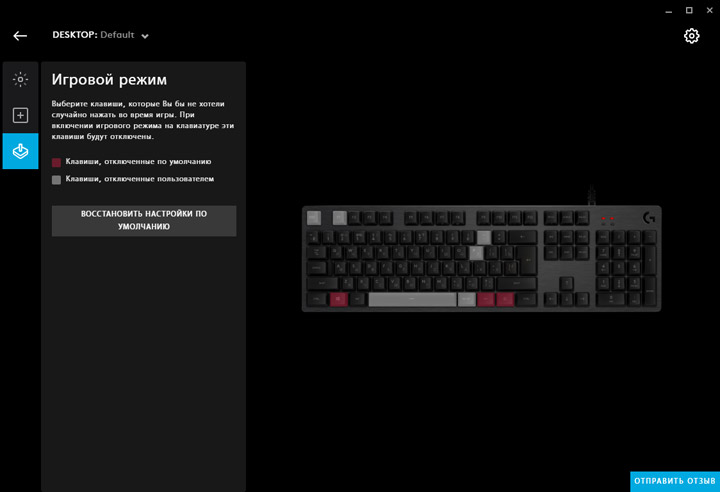
Task: Open the assignments plus sidebar tab
Action: click(20, 115)
